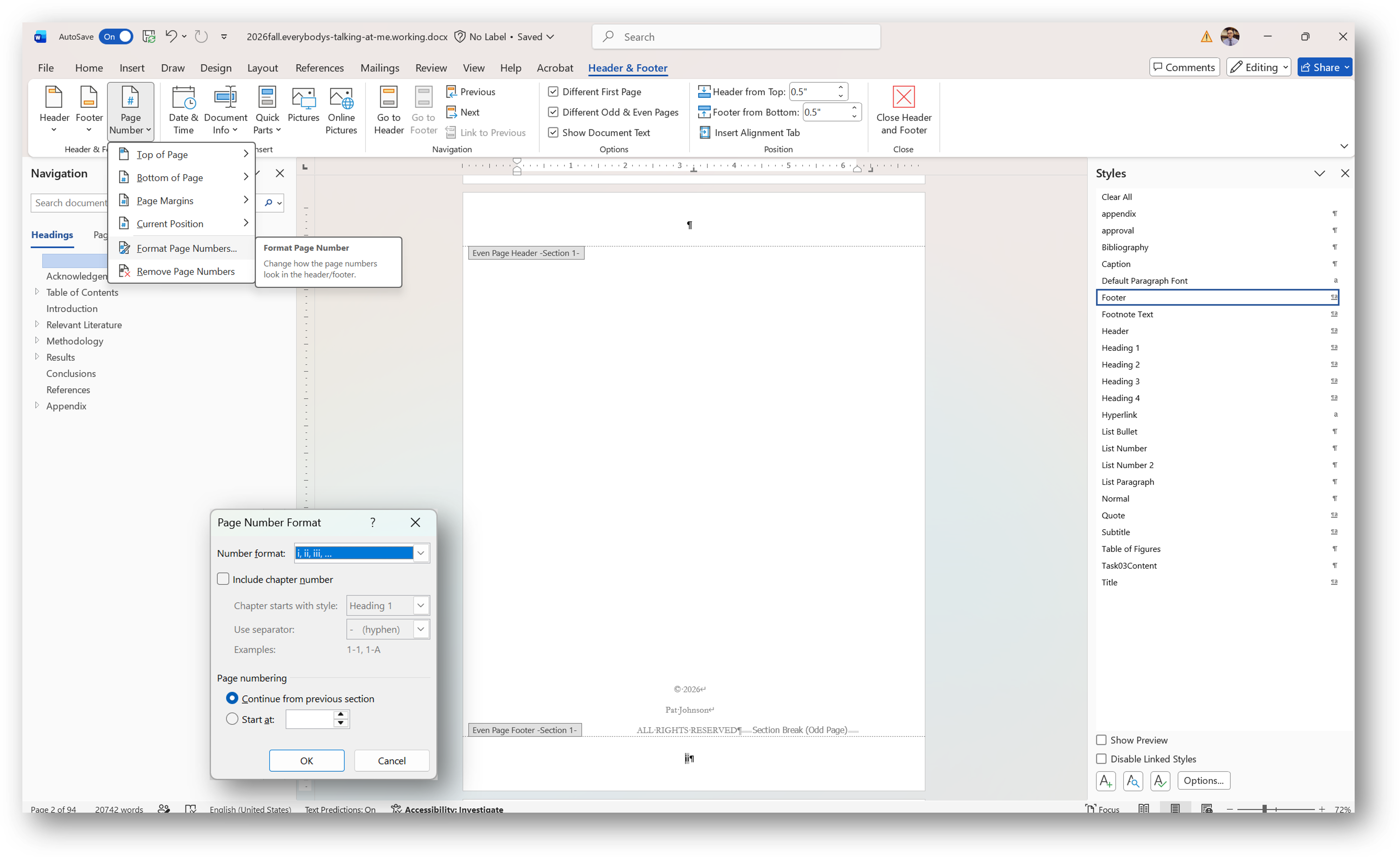Cancel the Page Number Format dialog

(x=391, y=760)
